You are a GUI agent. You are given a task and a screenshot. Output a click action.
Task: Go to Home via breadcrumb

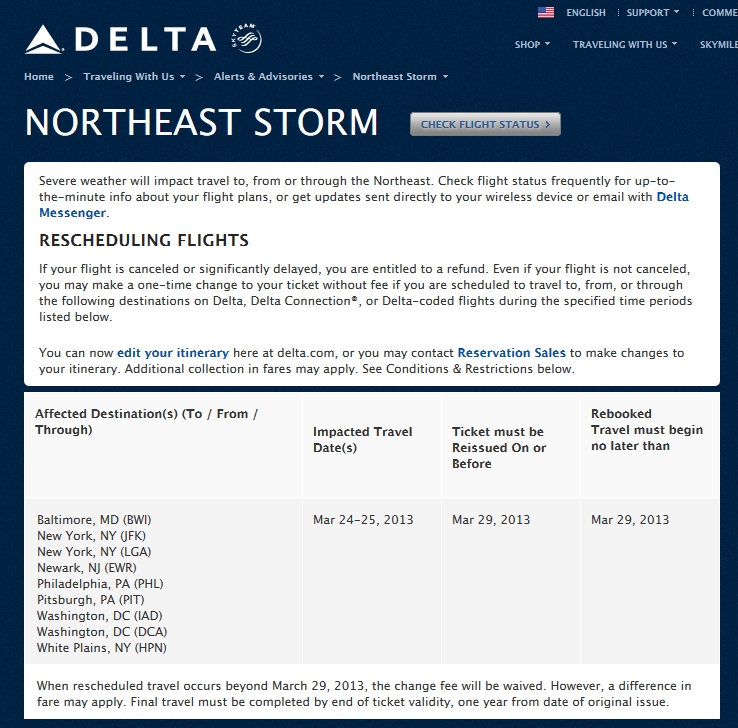[x=39, y=77]
